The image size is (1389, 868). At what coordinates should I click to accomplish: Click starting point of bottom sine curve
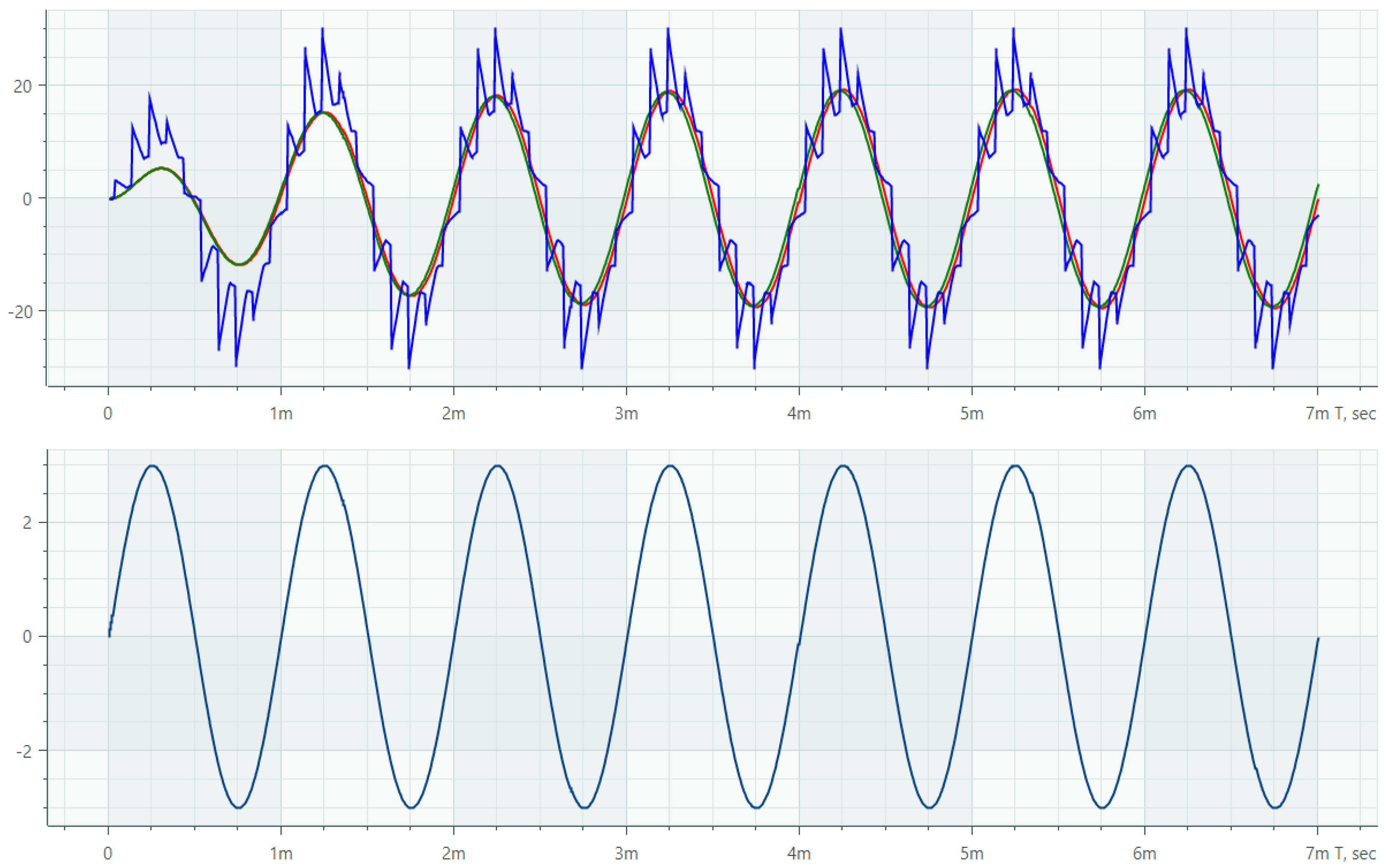(x=109, y=636)
